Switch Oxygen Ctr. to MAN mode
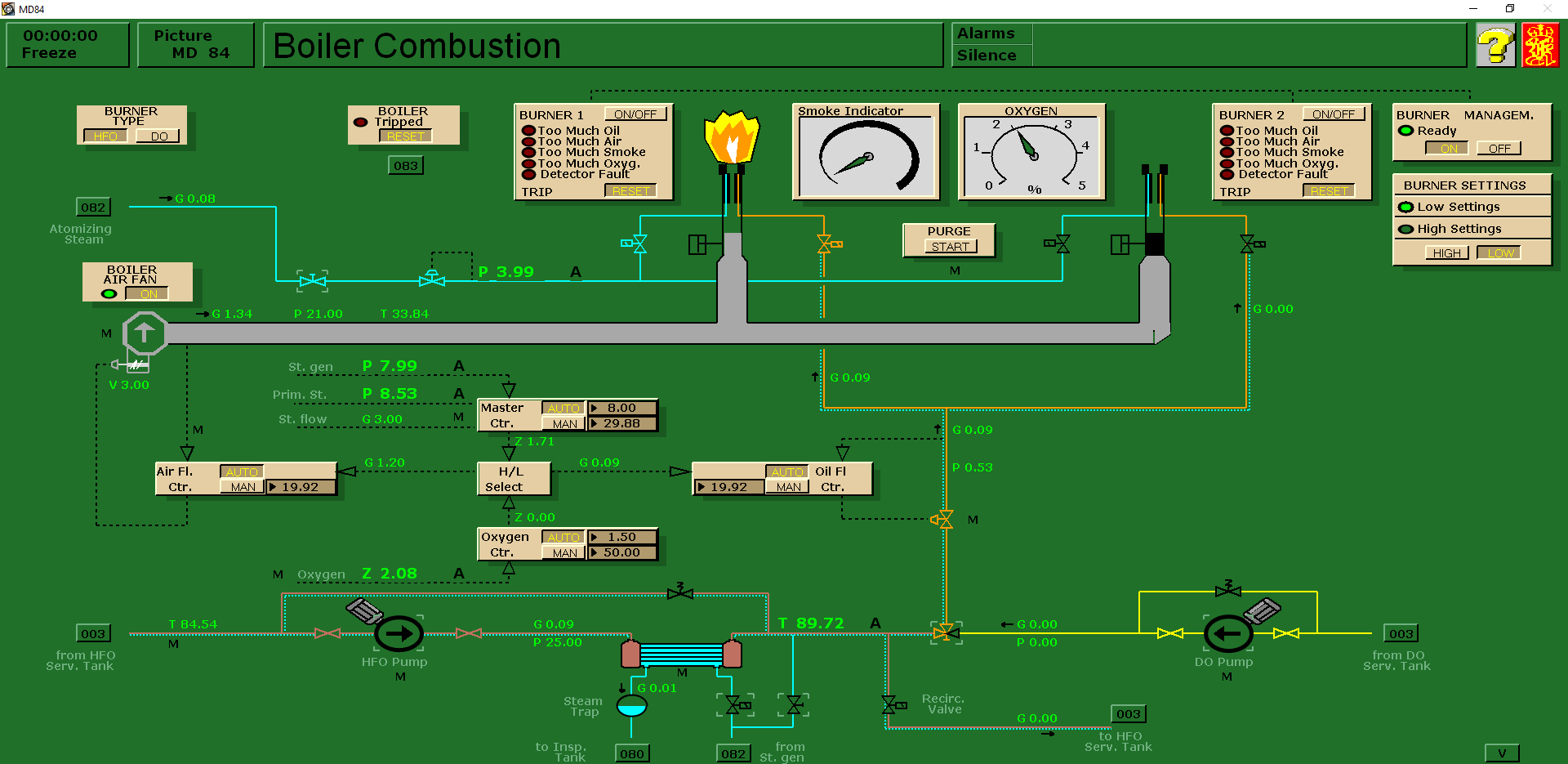The height and width of the screenshot is (764, 1568). (563, 553)
